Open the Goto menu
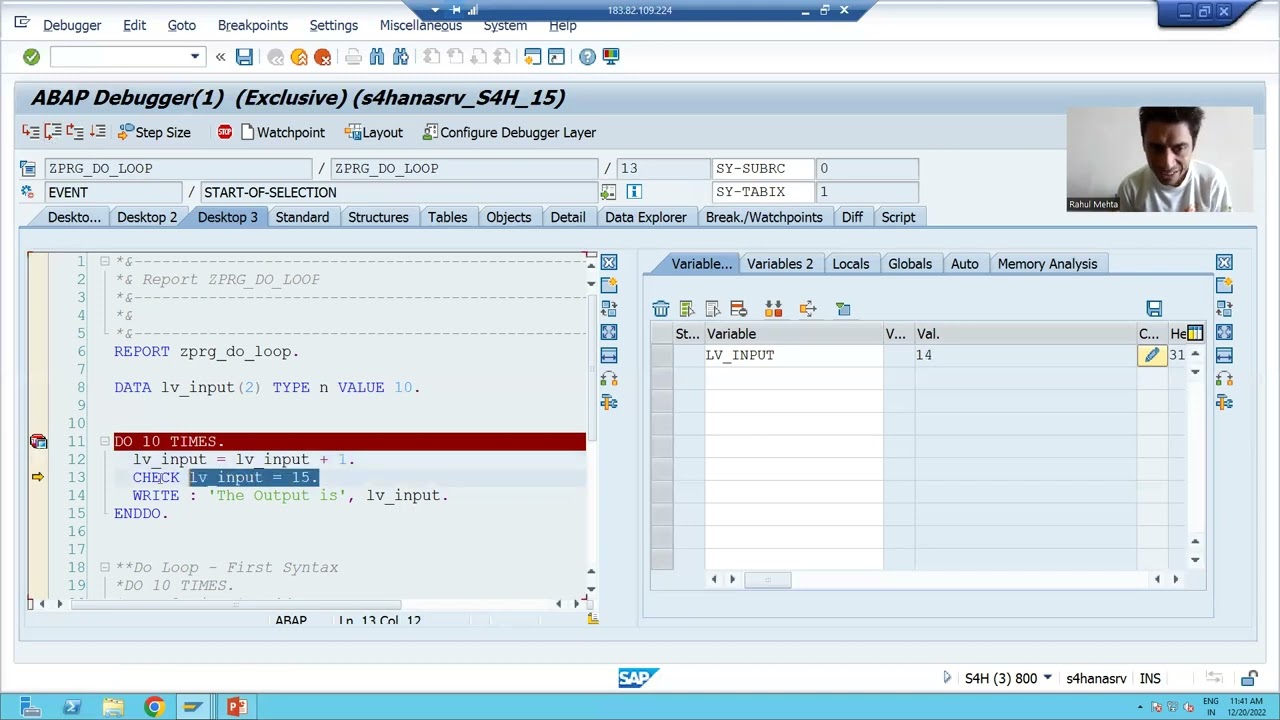This screenshot has height=720, width=1280. point(181,25)
